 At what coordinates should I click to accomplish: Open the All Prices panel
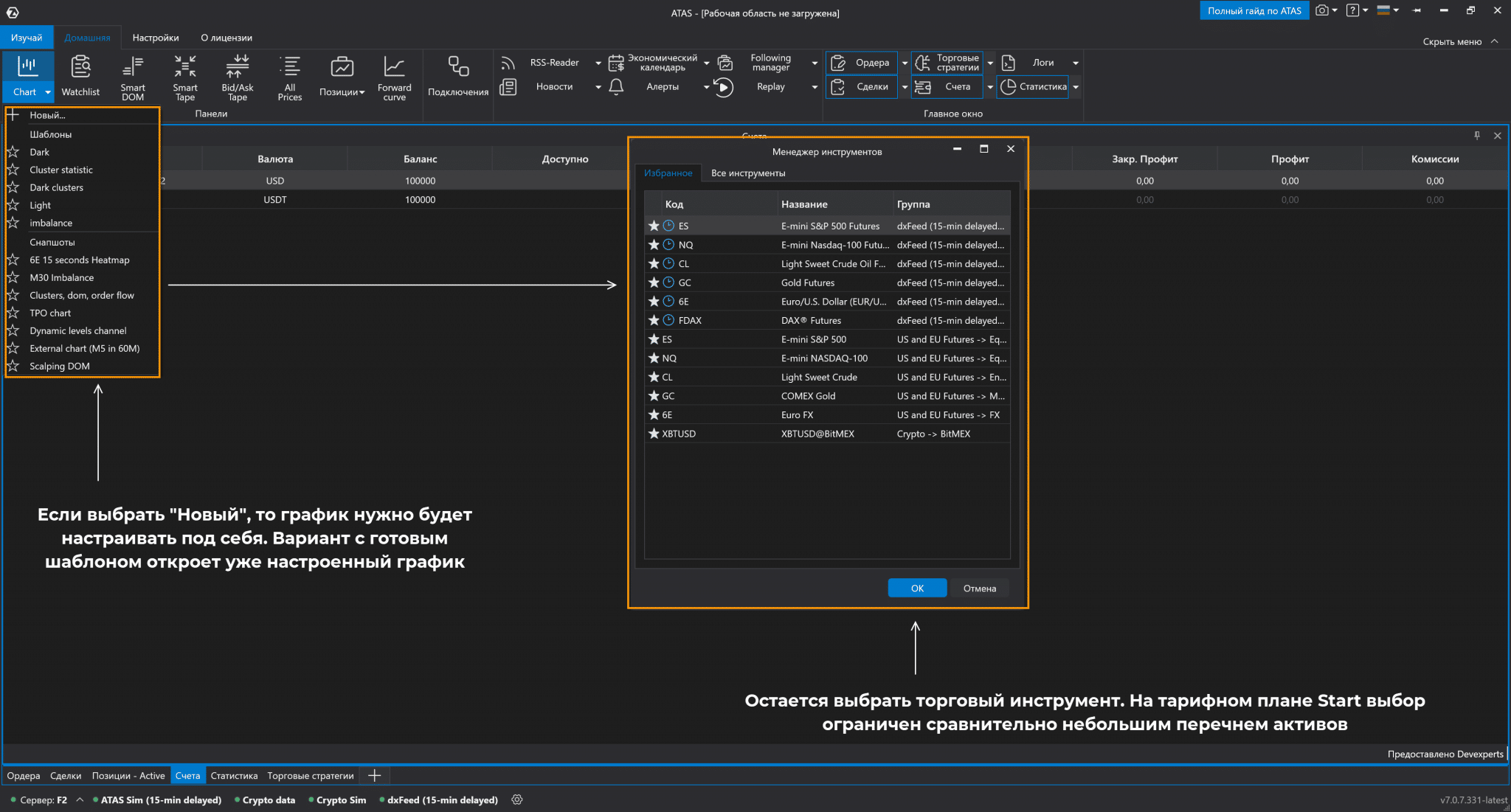click(x=289, y=77)
